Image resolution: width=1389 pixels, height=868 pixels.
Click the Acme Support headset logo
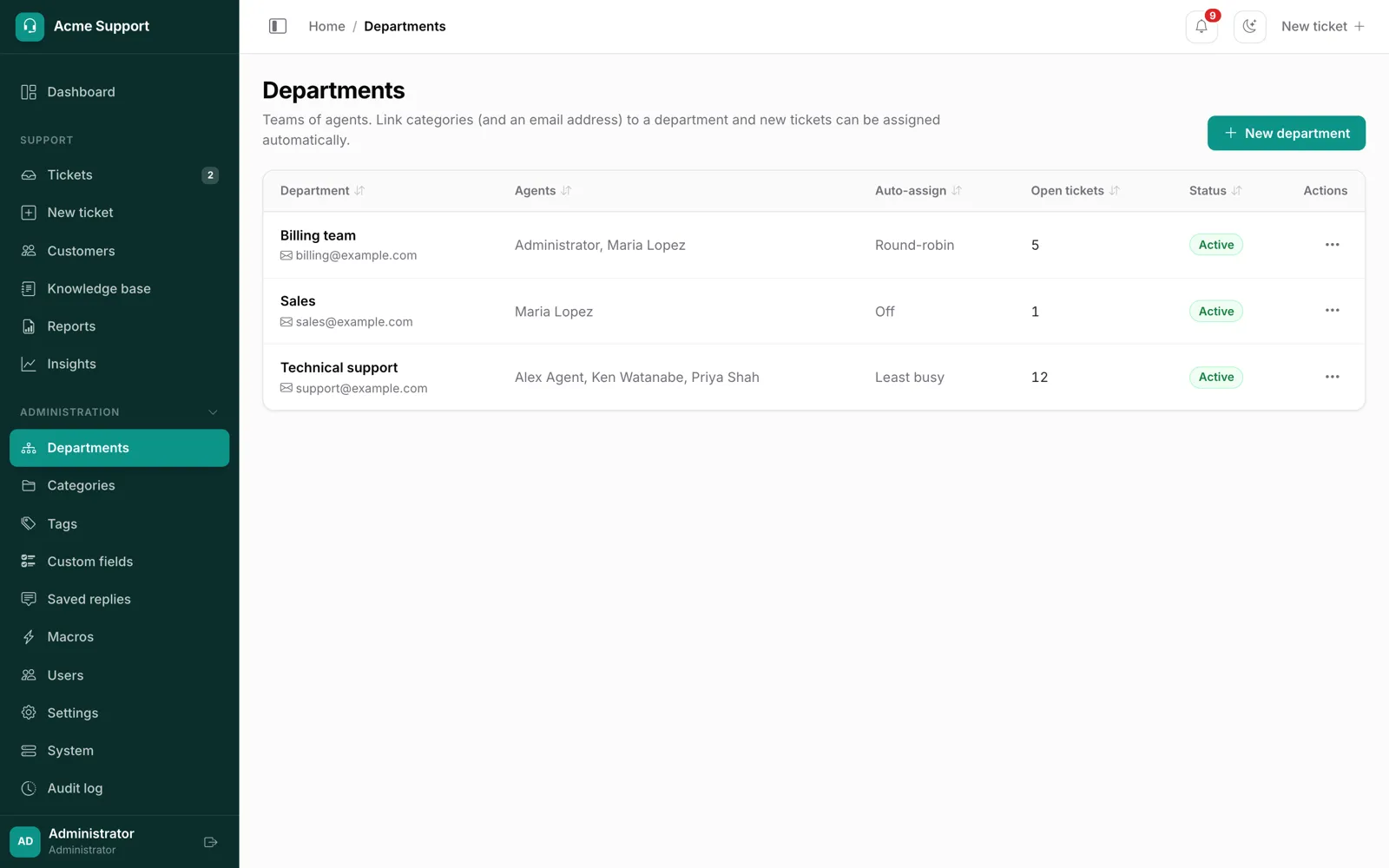pyautogui.click(x=30, y=26)
